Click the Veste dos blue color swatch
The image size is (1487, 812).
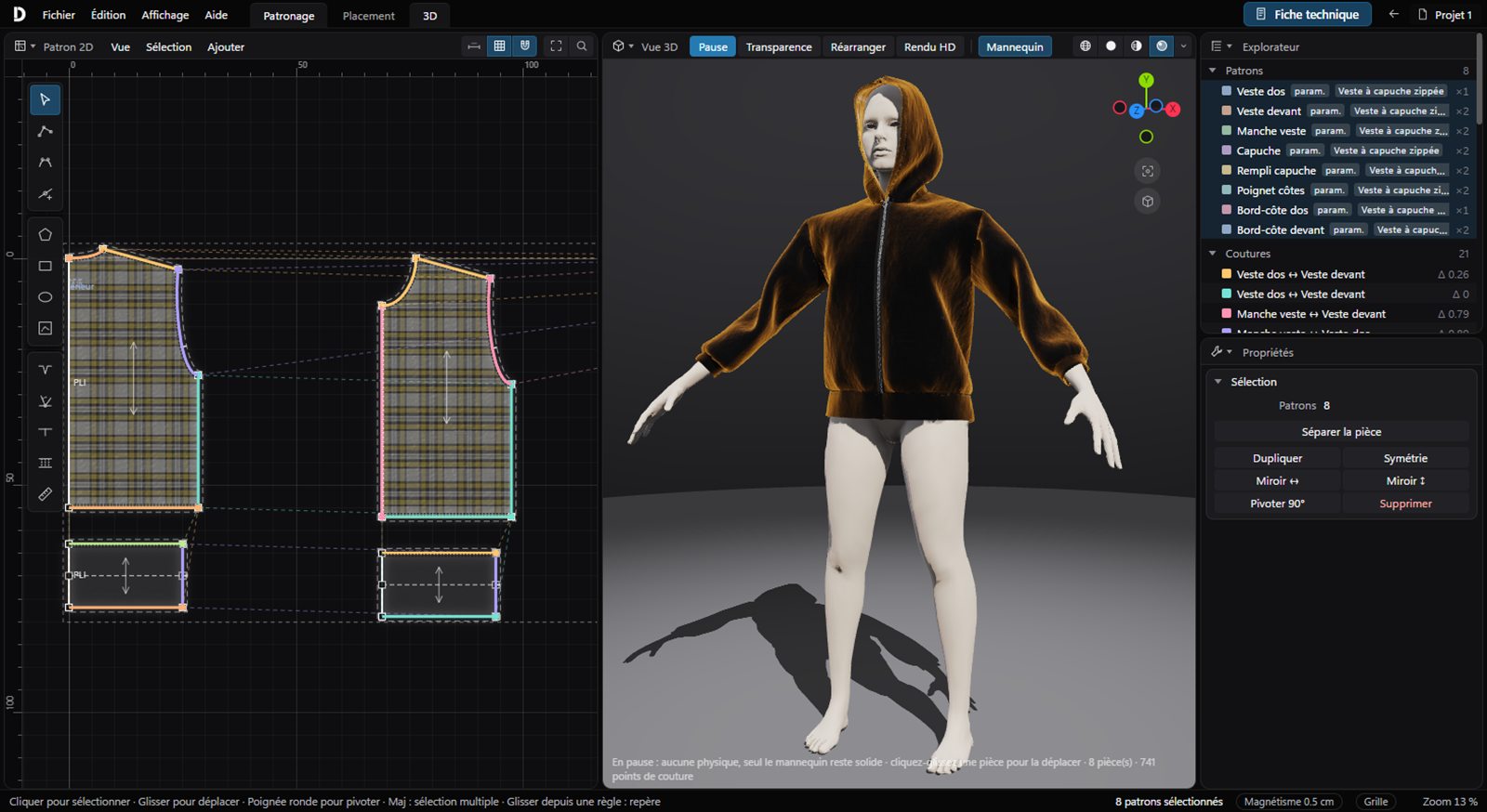(x=1226, y=91)
